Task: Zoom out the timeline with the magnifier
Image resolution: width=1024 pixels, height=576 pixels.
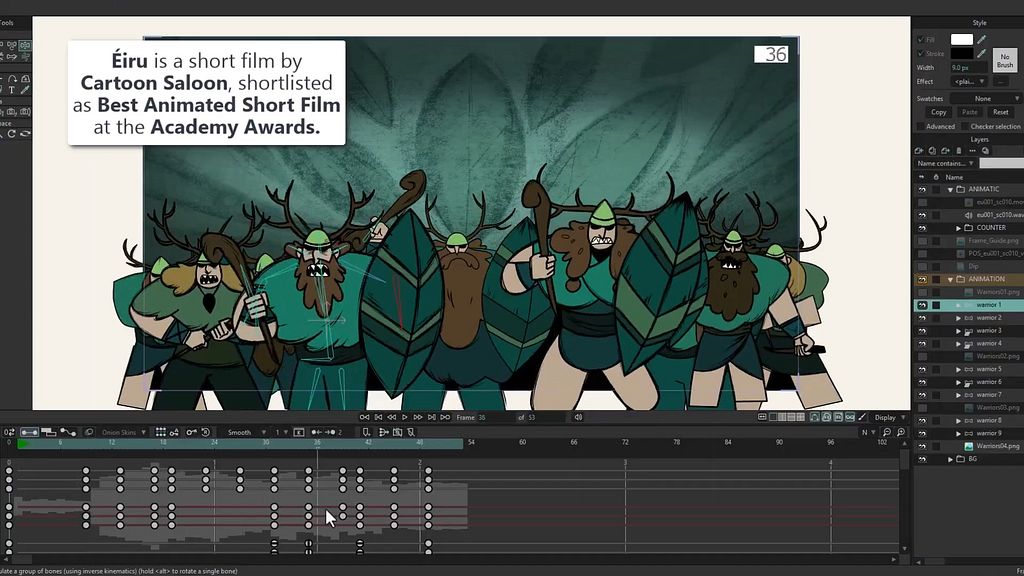Action: tap(887, 432)
